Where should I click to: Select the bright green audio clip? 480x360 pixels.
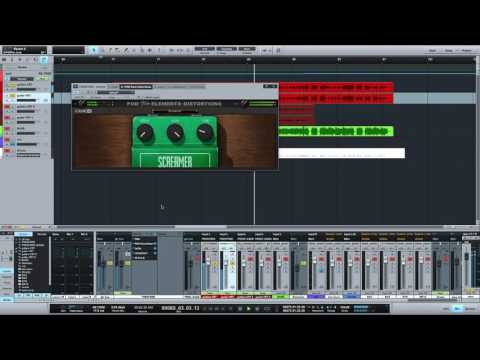click(336, 131)
